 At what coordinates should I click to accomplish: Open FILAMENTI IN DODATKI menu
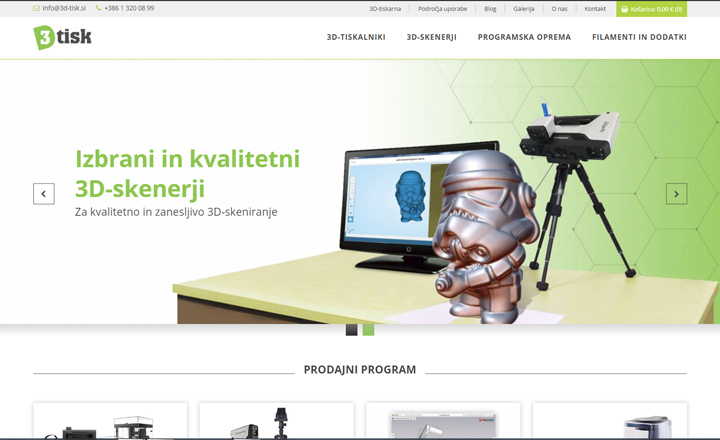pyautogui.click(x=639, y=37)
